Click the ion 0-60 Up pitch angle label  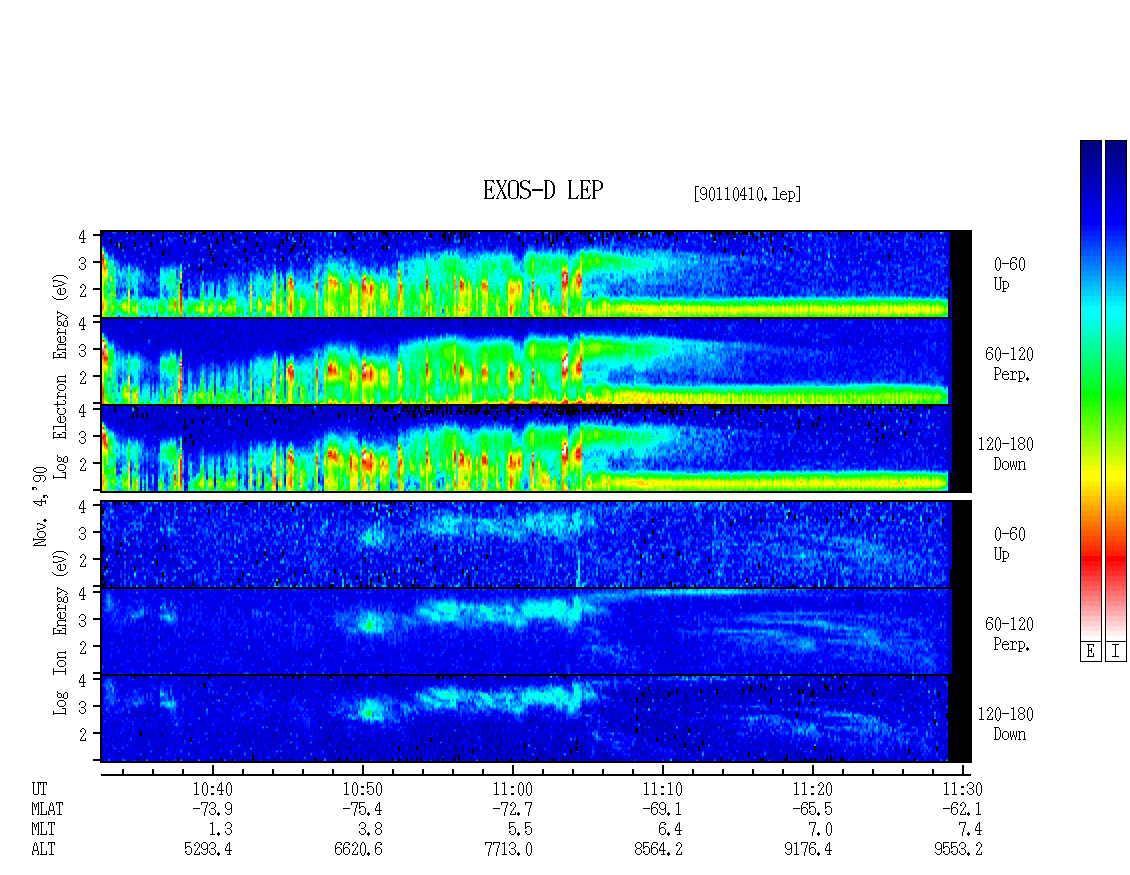pos(1009,544)
